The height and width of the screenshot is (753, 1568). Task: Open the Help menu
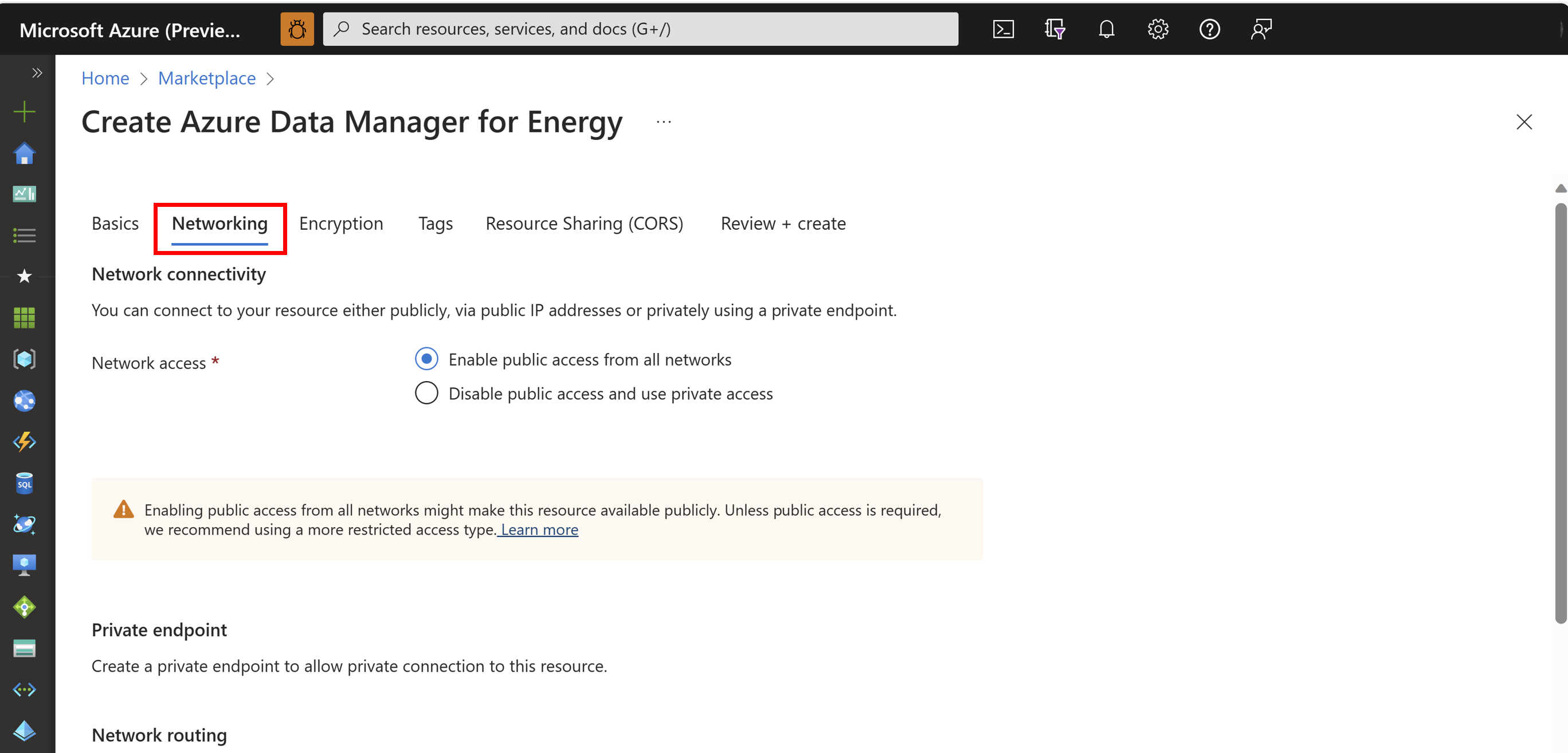click(x=1210, y=29)
